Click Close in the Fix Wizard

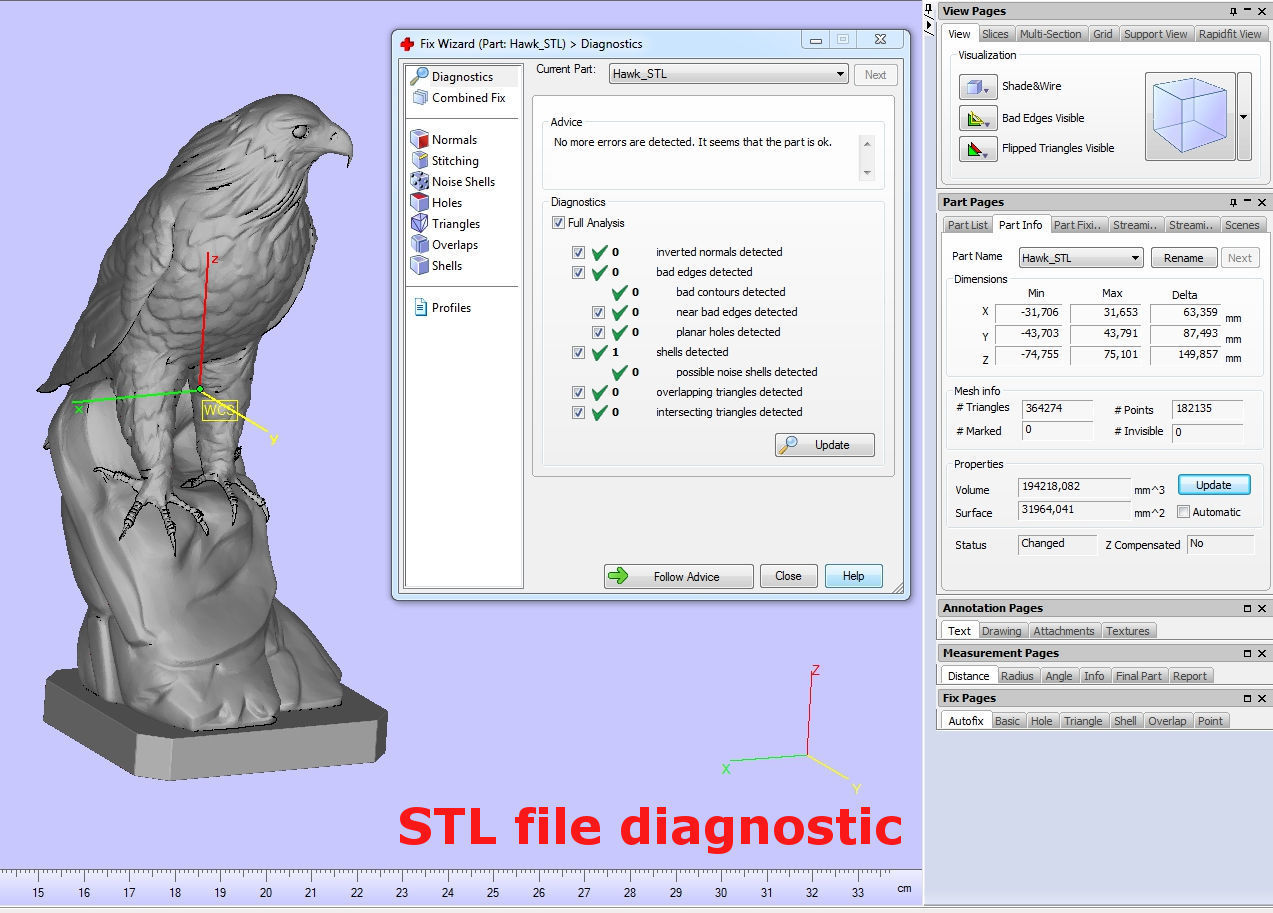(788, 576)
